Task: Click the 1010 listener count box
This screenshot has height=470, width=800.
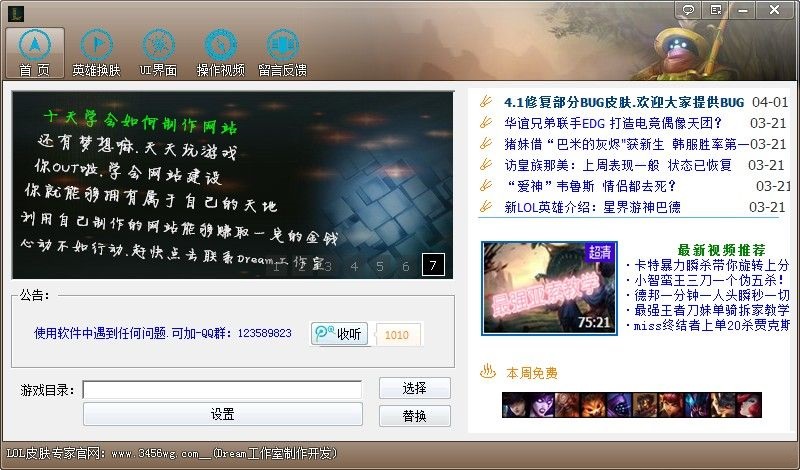Action: click(x=397, y=335)
